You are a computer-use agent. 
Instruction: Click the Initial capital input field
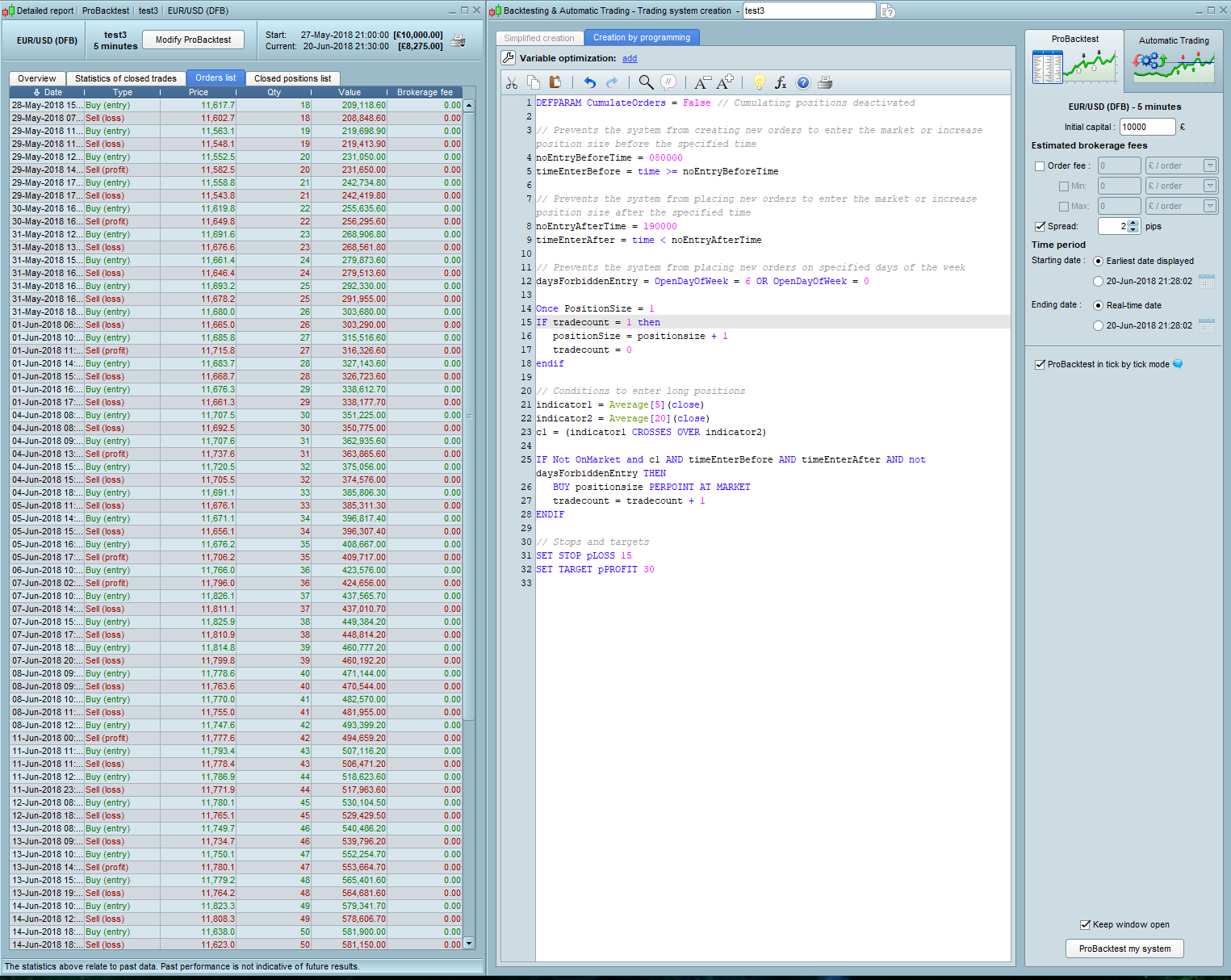1146,127
